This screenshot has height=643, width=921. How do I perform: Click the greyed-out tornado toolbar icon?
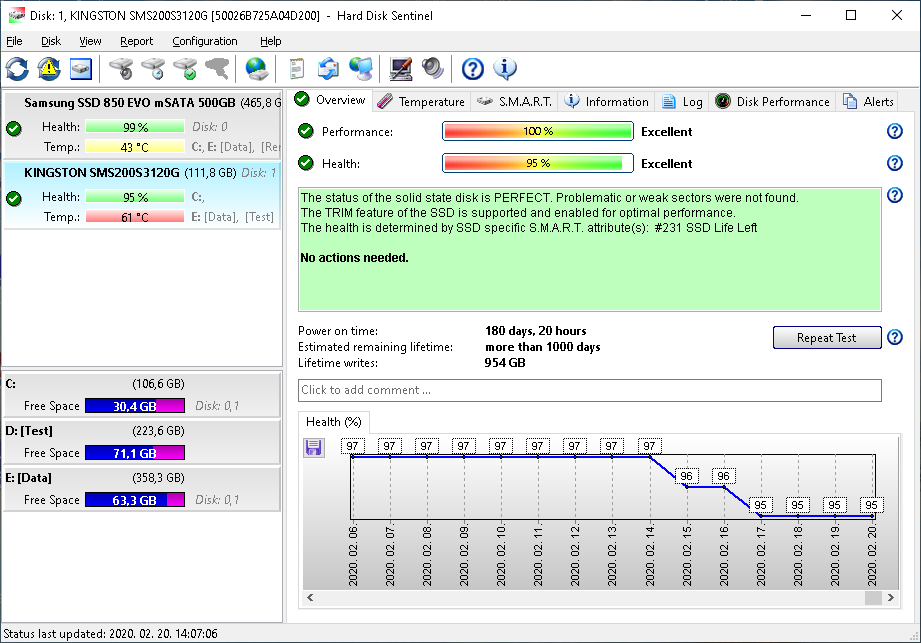217,69
